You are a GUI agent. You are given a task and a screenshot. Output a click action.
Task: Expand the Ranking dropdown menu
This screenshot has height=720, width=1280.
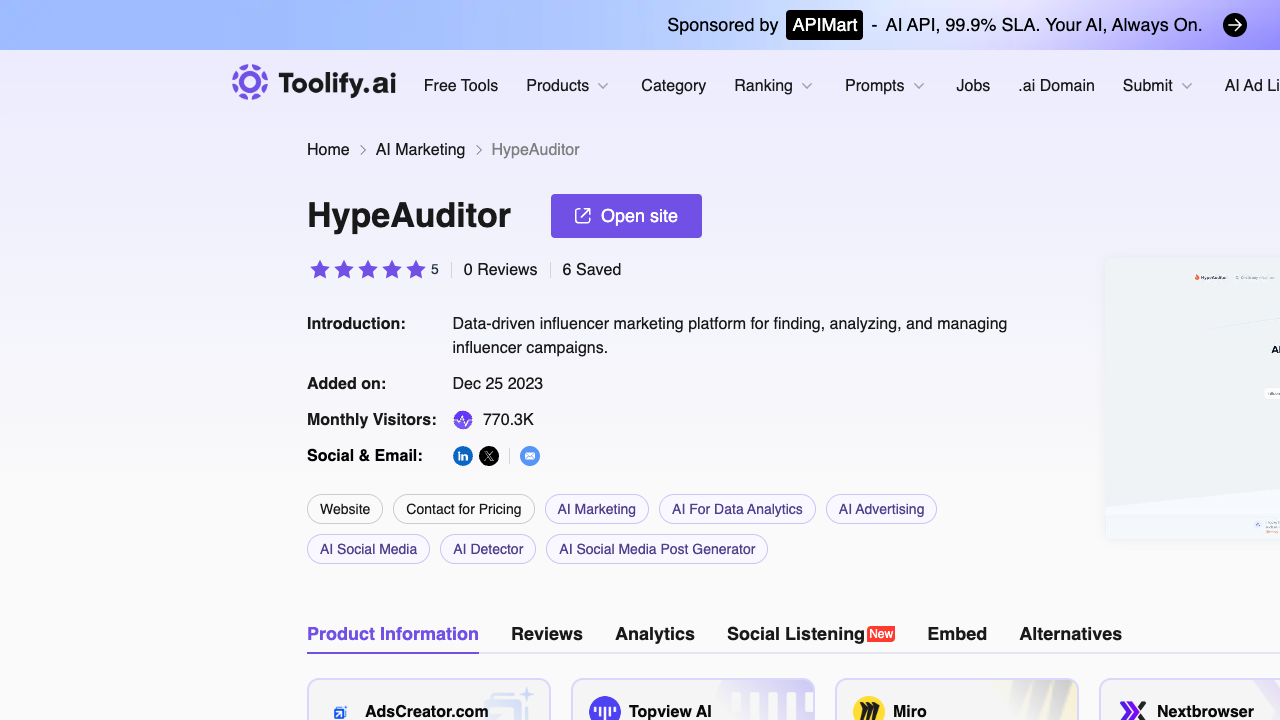click(773, 86)
